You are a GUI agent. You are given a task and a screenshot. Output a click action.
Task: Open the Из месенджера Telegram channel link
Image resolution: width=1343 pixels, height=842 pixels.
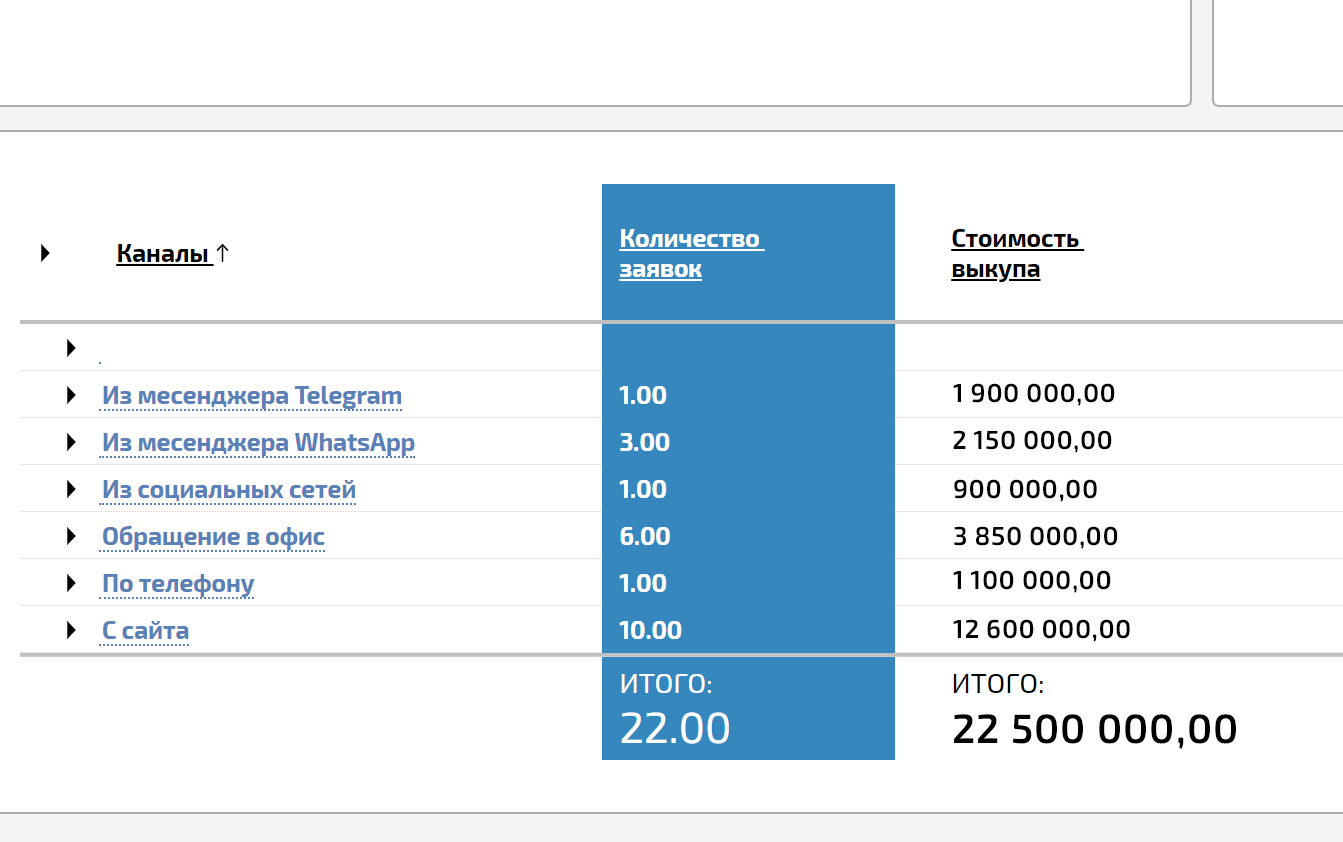(x=252, y=396)
